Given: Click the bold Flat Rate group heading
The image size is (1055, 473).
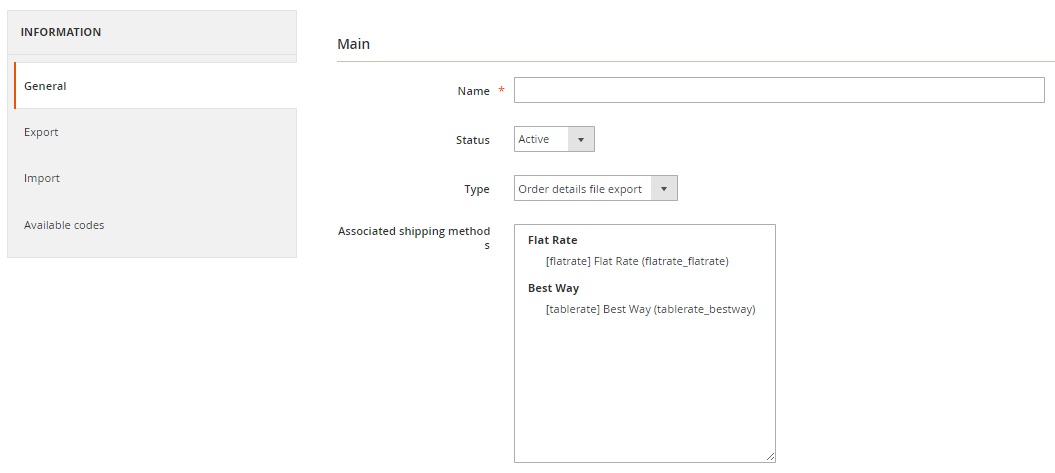Looking at the screenshot, I should point(552,240).
